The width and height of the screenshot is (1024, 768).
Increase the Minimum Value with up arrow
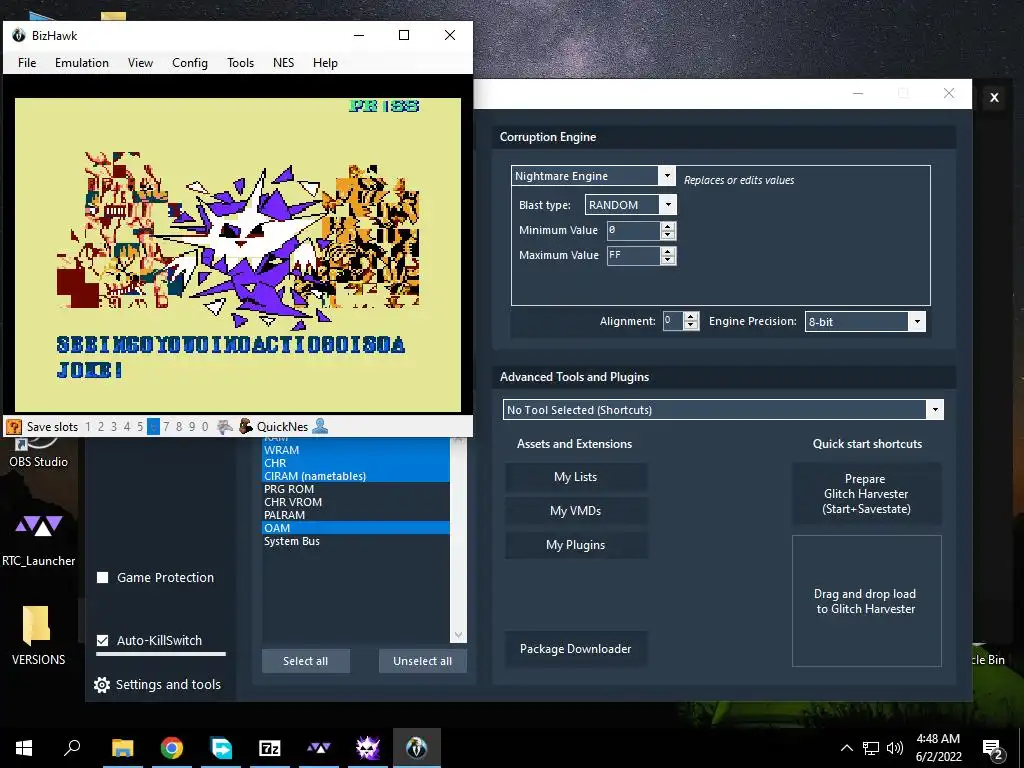[667, 226]
